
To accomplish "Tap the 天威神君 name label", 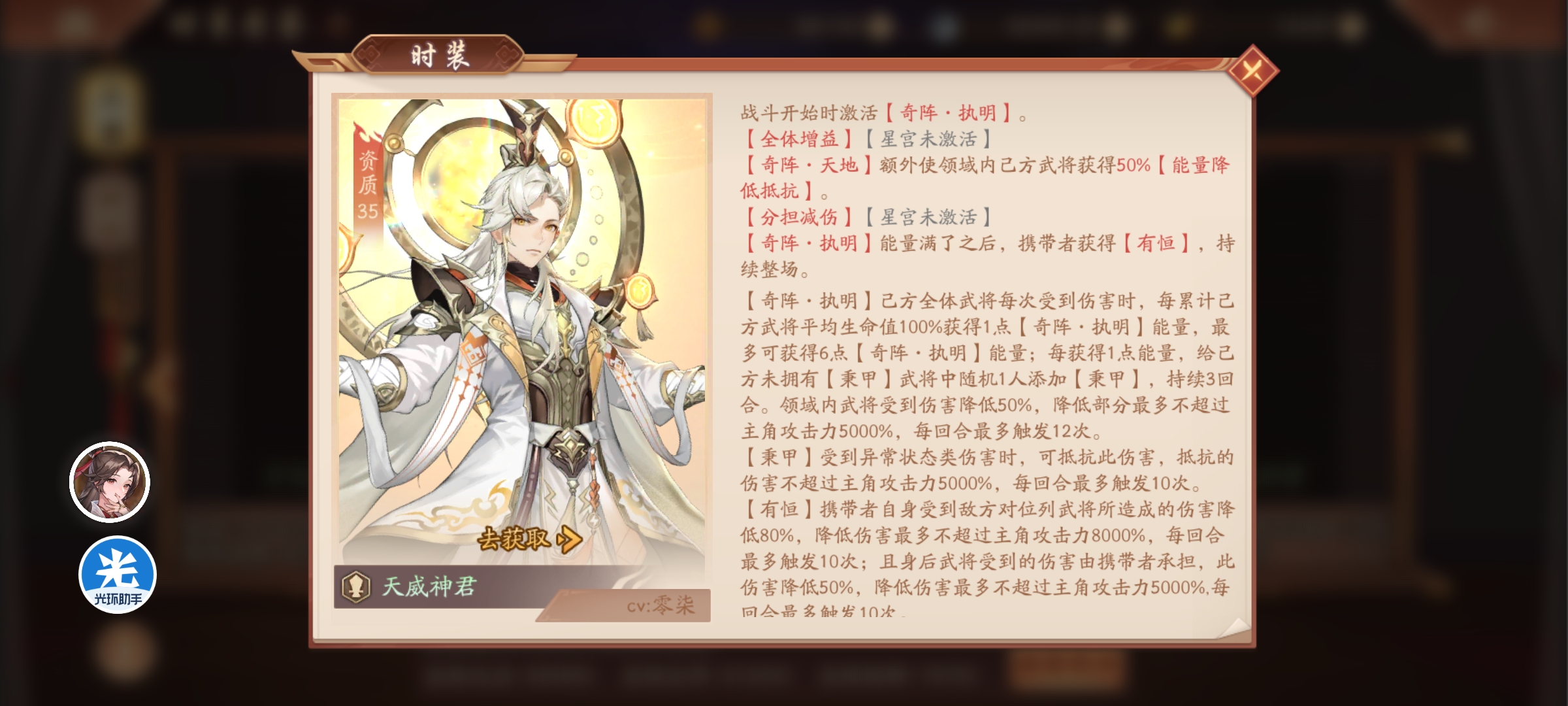I will click(x=429, y=586).
